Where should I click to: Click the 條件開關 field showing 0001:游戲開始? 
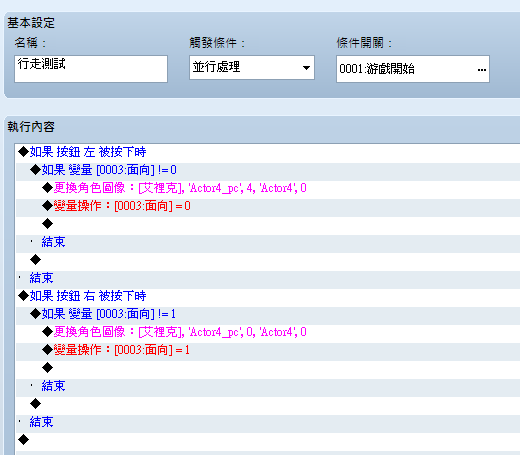click(x=413, y=69)
